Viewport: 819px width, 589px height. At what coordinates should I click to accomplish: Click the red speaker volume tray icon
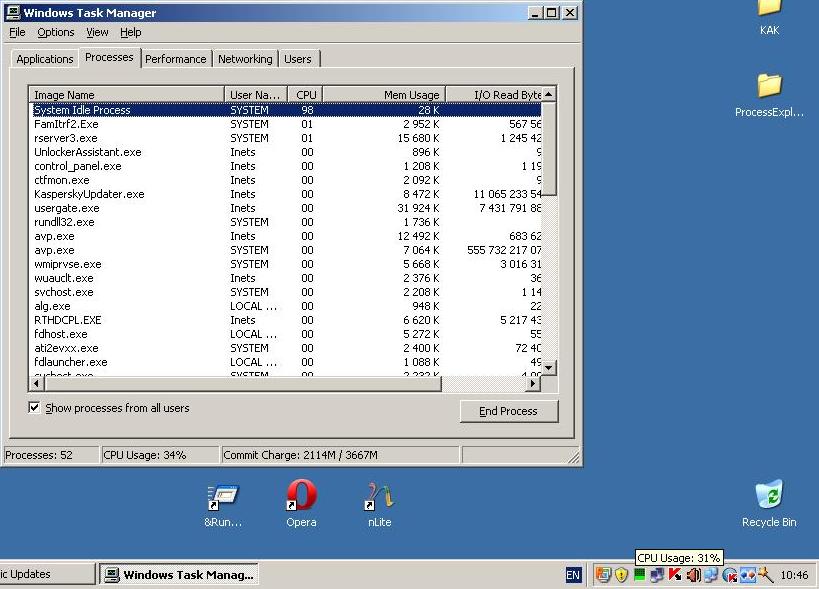click(694, 575)
